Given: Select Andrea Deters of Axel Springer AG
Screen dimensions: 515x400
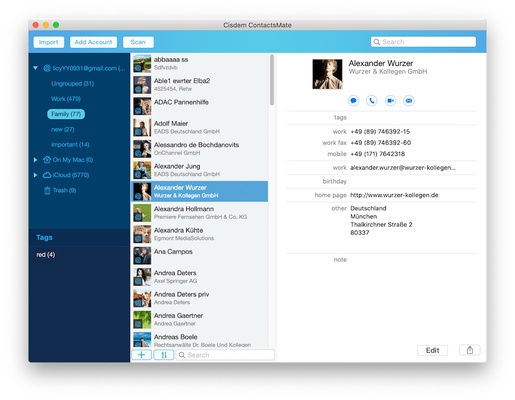Looking at the screenshot, I should click(x=199, y=277).
